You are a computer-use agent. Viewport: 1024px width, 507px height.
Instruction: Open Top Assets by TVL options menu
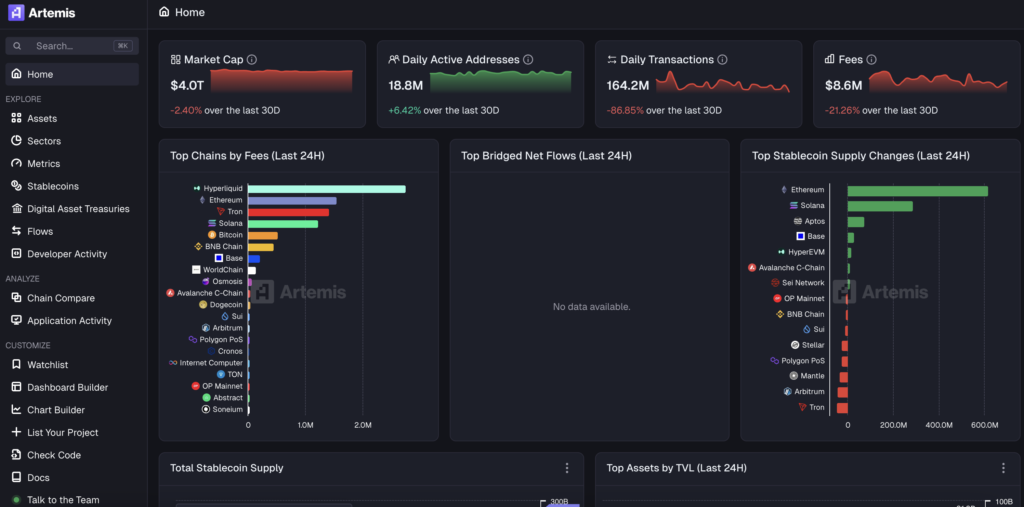pyautogui.click(x=1003, y=468)
